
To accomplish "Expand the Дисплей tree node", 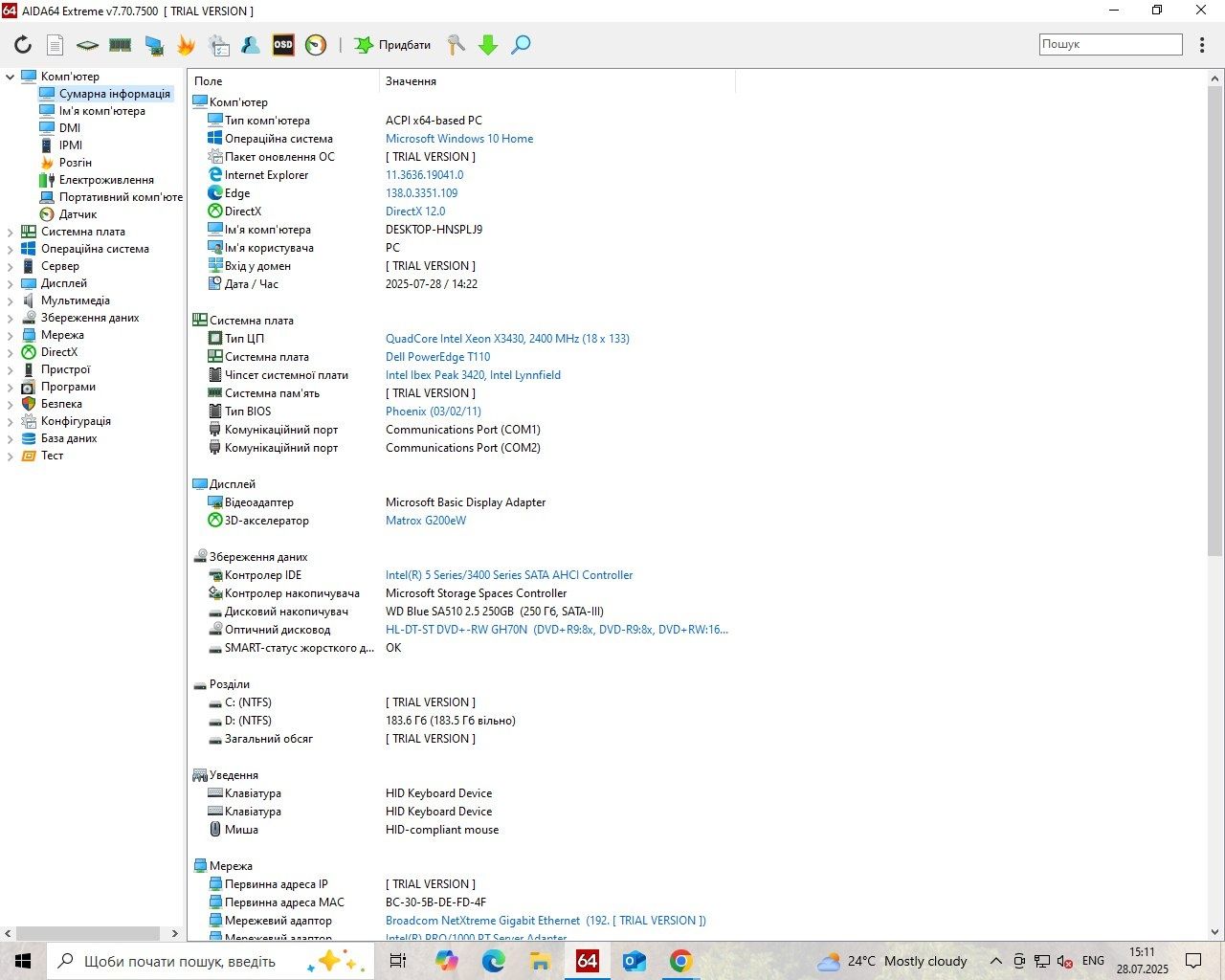I will 11,283.
